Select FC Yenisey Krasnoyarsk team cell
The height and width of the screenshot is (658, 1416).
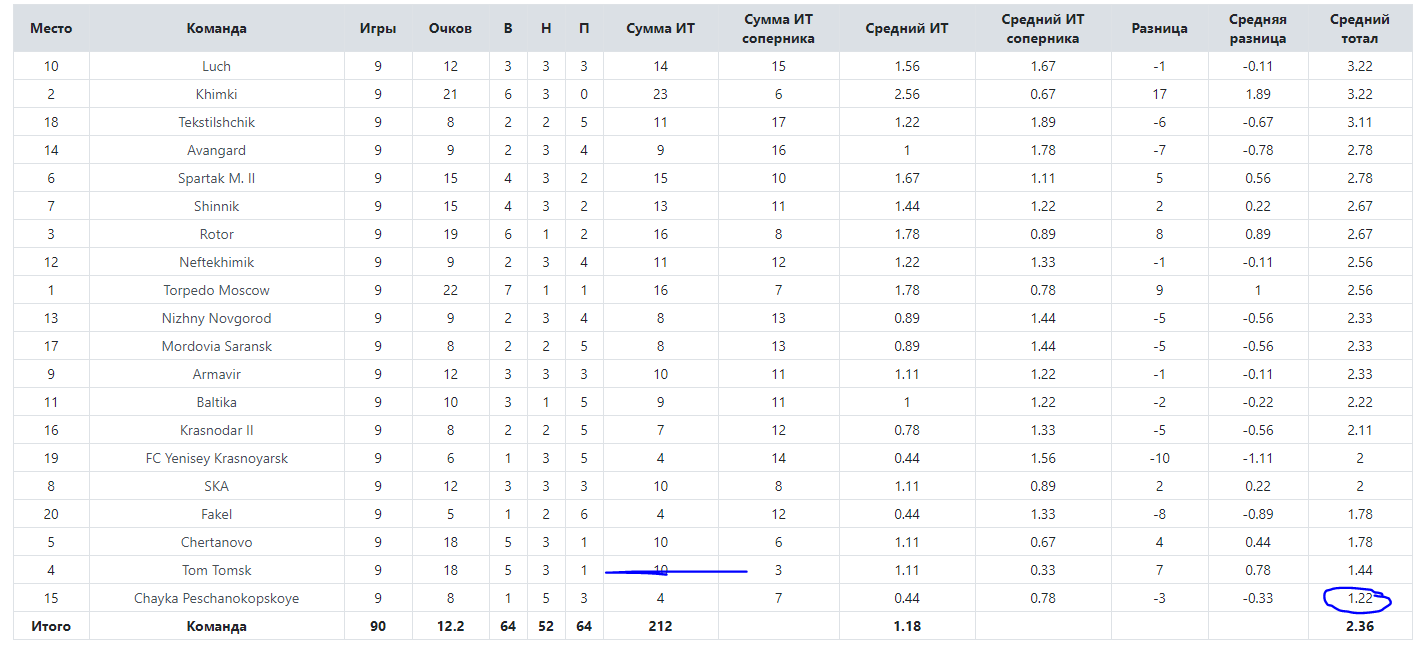pos(216,458)
